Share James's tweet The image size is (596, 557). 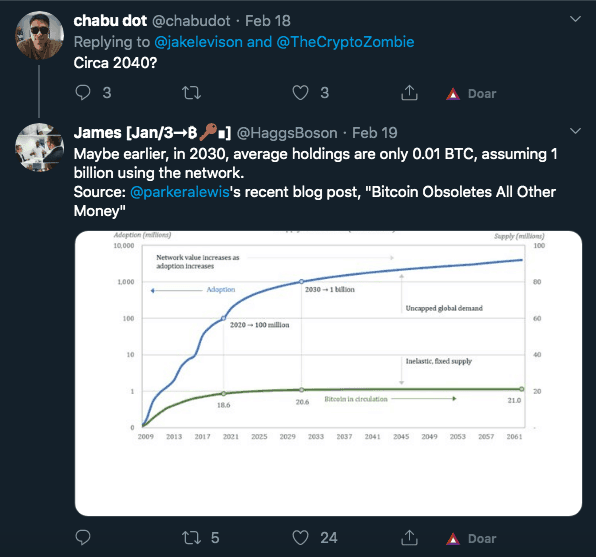pos(409,538)
